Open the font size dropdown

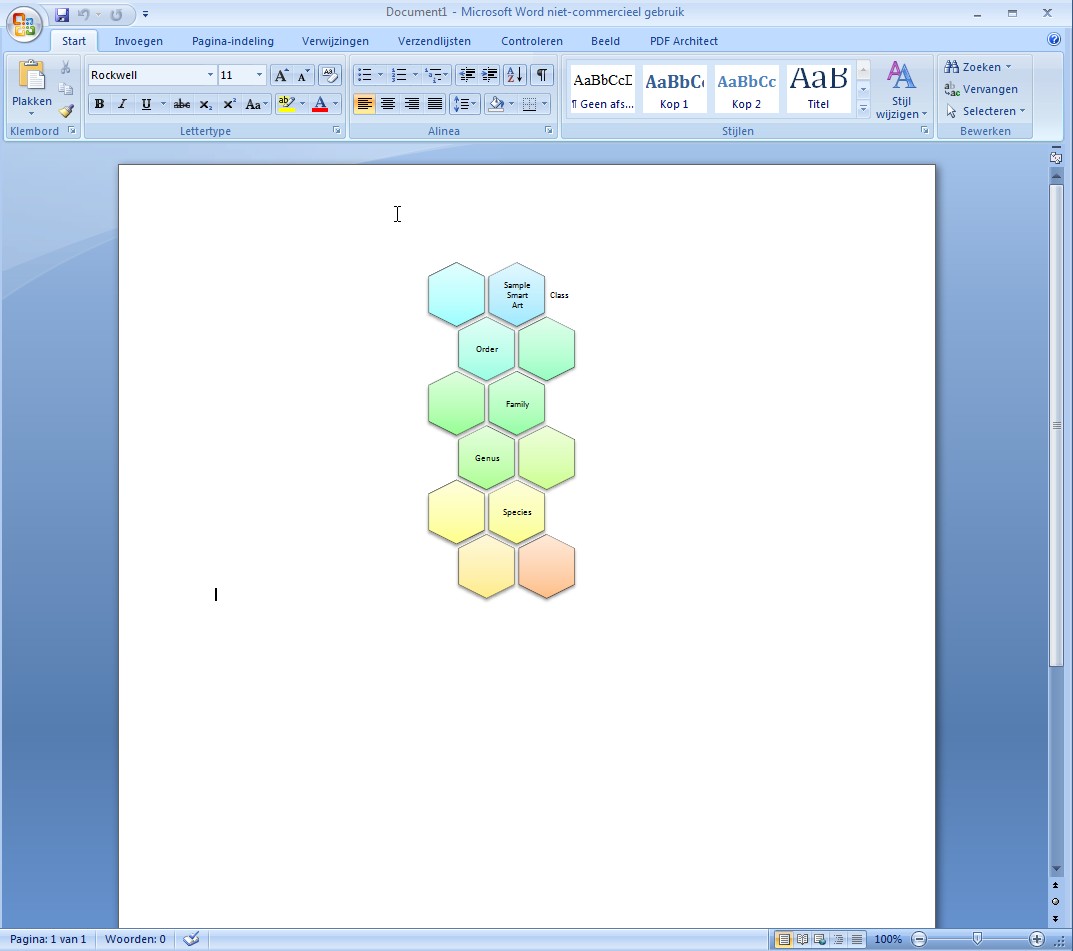pyautogui.click(x=260, y=75)
